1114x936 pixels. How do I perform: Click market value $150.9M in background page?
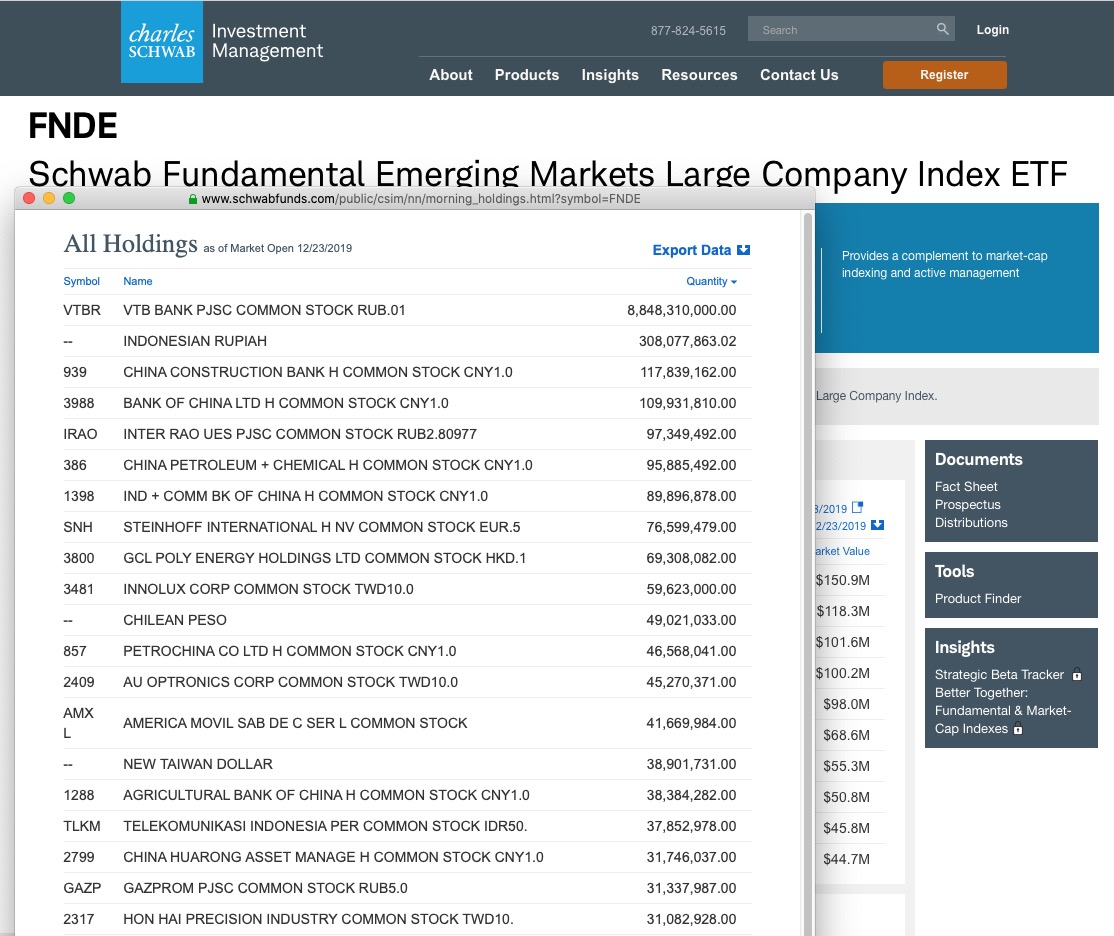843,580
